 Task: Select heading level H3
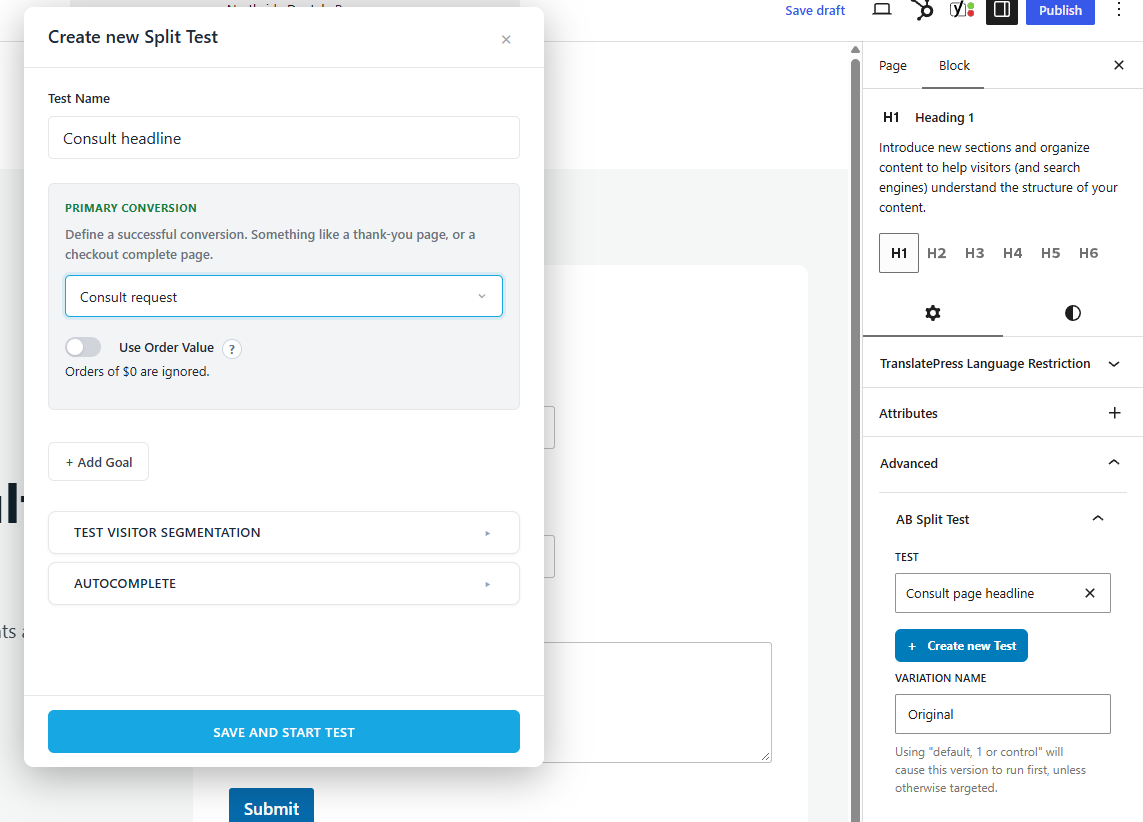click(975, 253)
